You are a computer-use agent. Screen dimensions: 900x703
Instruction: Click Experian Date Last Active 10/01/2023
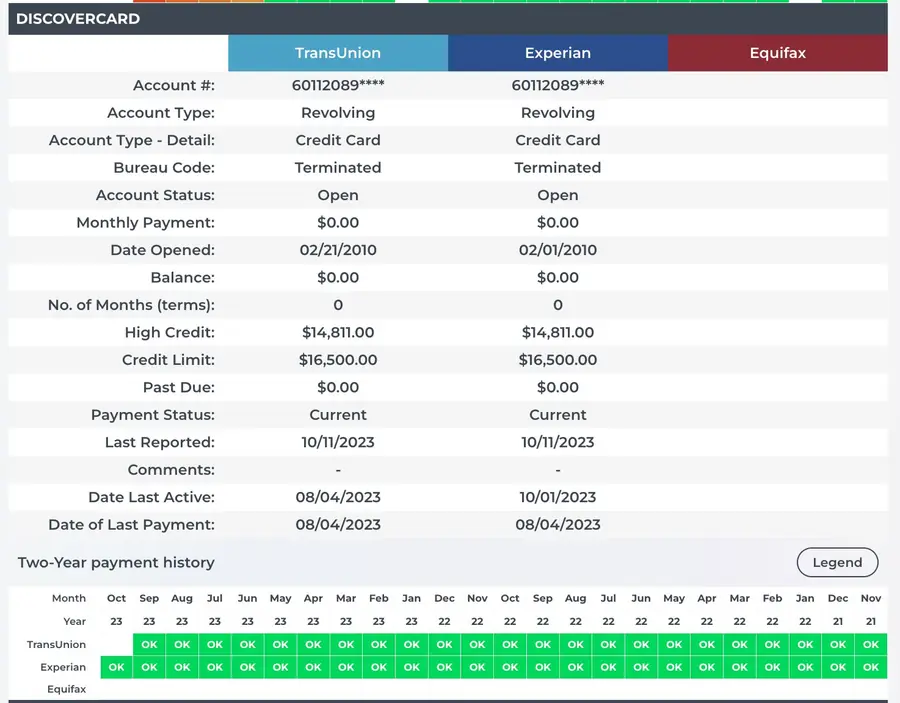point(558,498)
